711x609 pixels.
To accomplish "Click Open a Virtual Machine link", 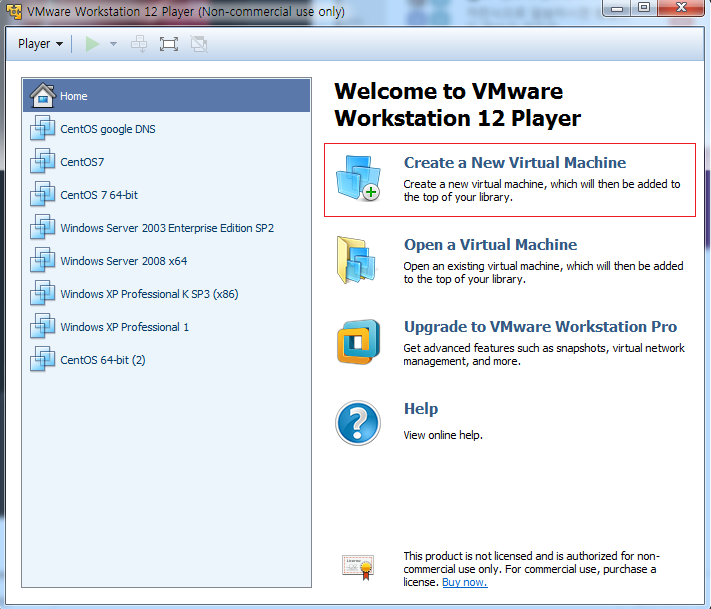I will pos(490,244).
